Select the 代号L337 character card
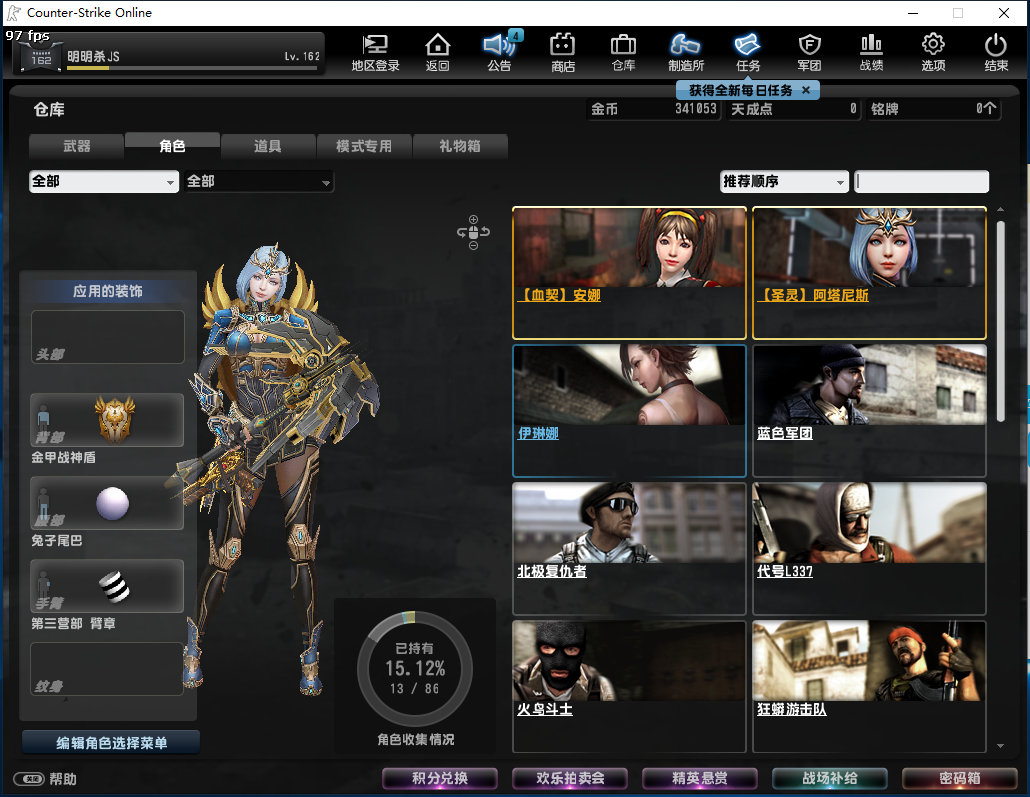Viewport: 1030px width, 797px height. tap(869, 549)
